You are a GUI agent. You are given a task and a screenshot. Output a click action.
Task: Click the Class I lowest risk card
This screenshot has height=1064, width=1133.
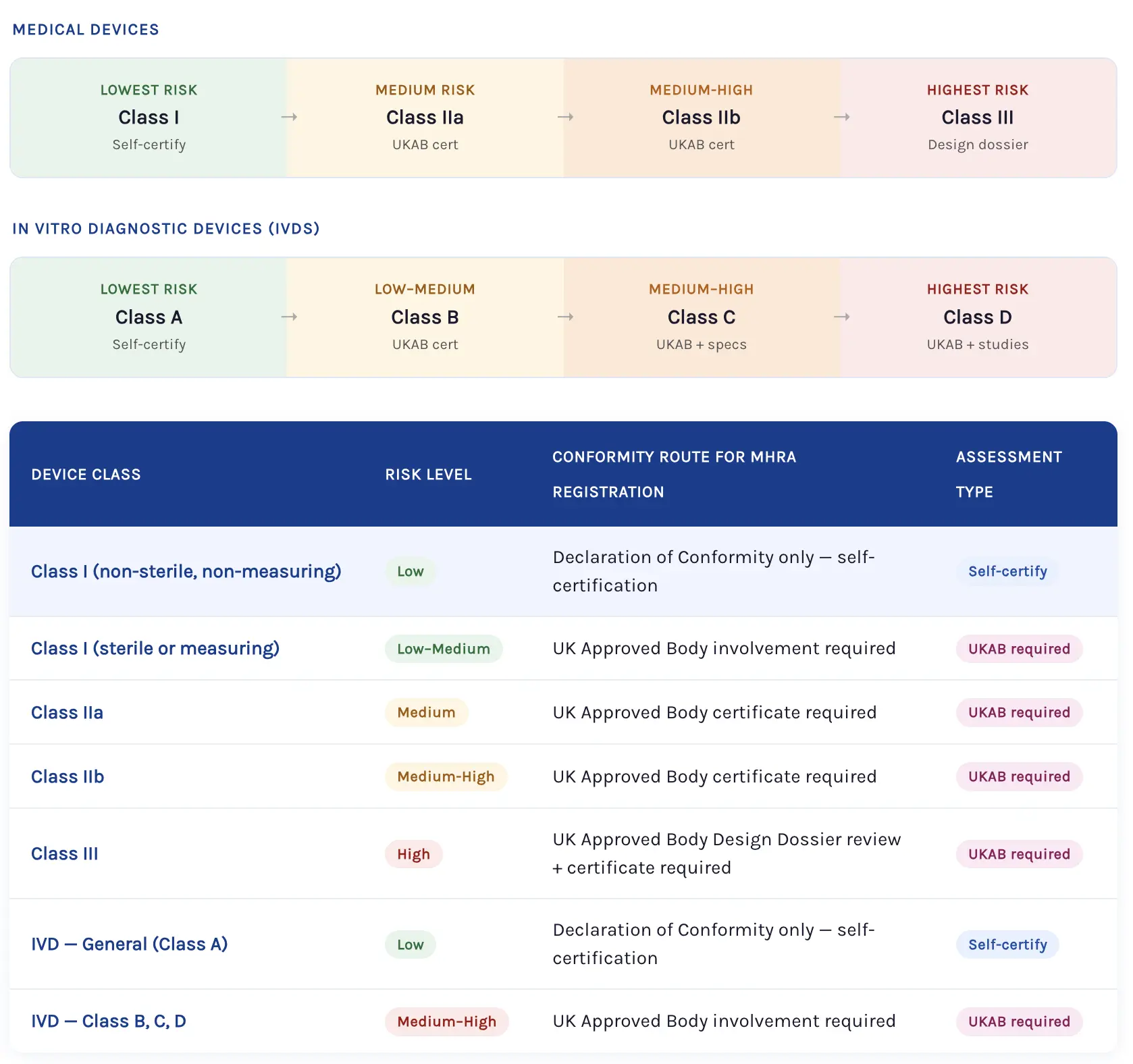coord(149,117)
